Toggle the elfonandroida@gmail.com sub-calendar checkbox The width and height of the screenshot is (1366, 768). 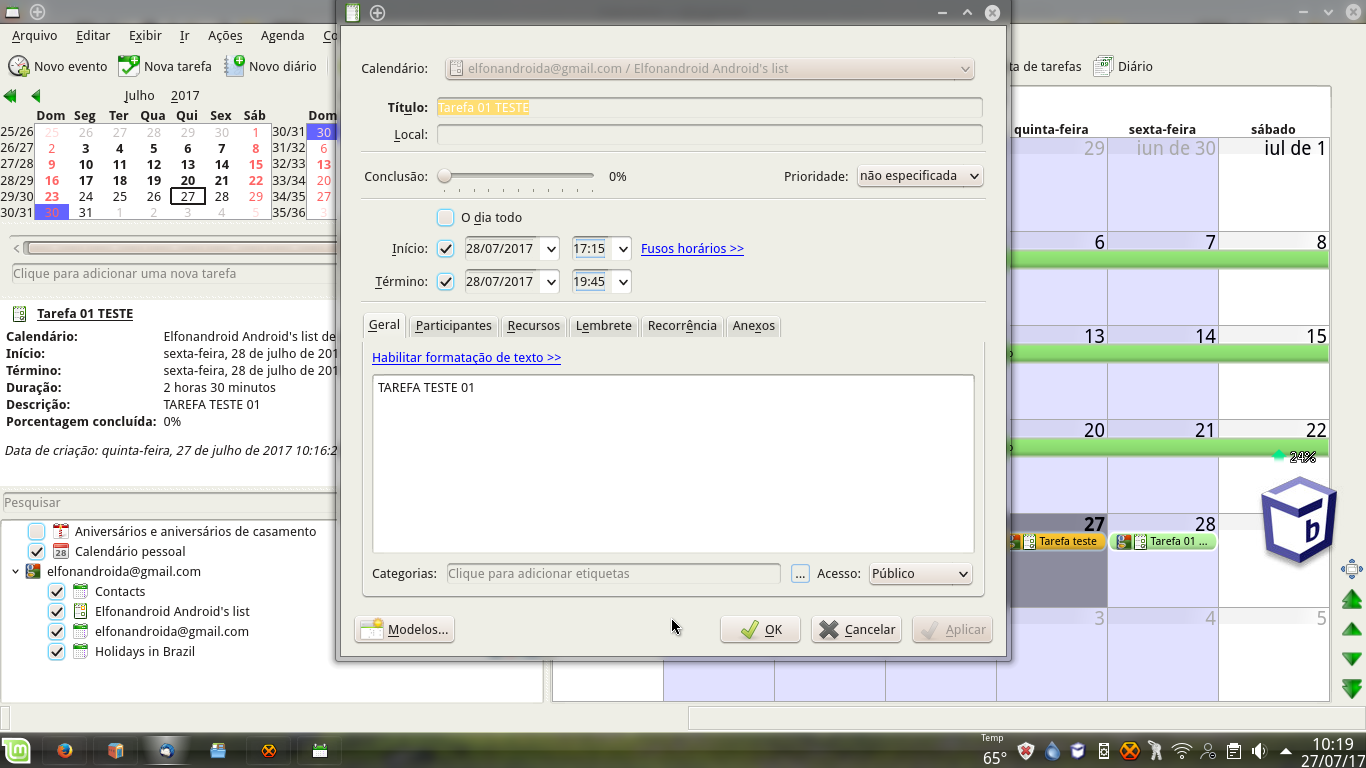click(57, 632)
